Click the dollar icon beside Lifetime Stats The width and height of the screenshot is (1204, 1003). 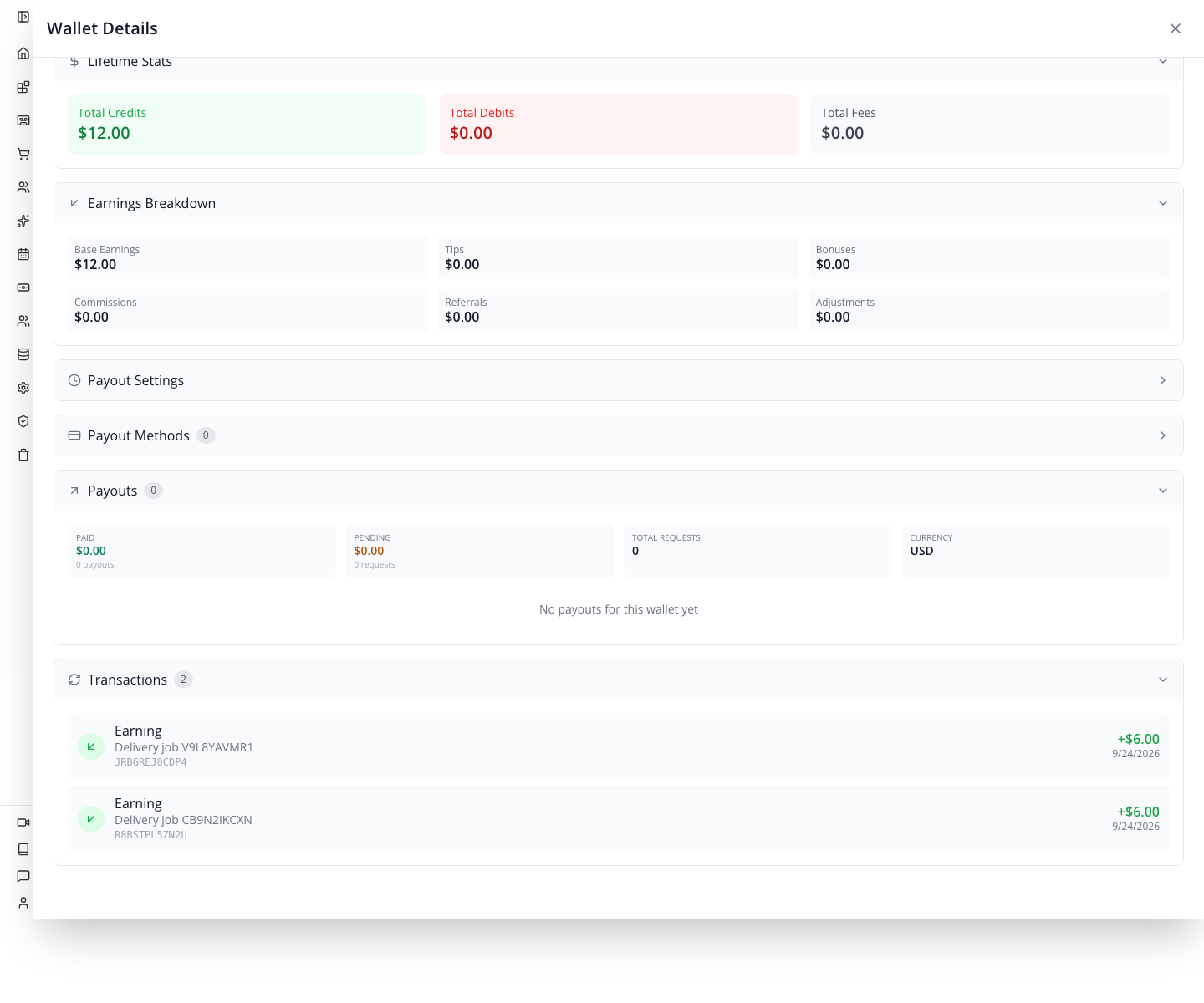tap(74, 62)
